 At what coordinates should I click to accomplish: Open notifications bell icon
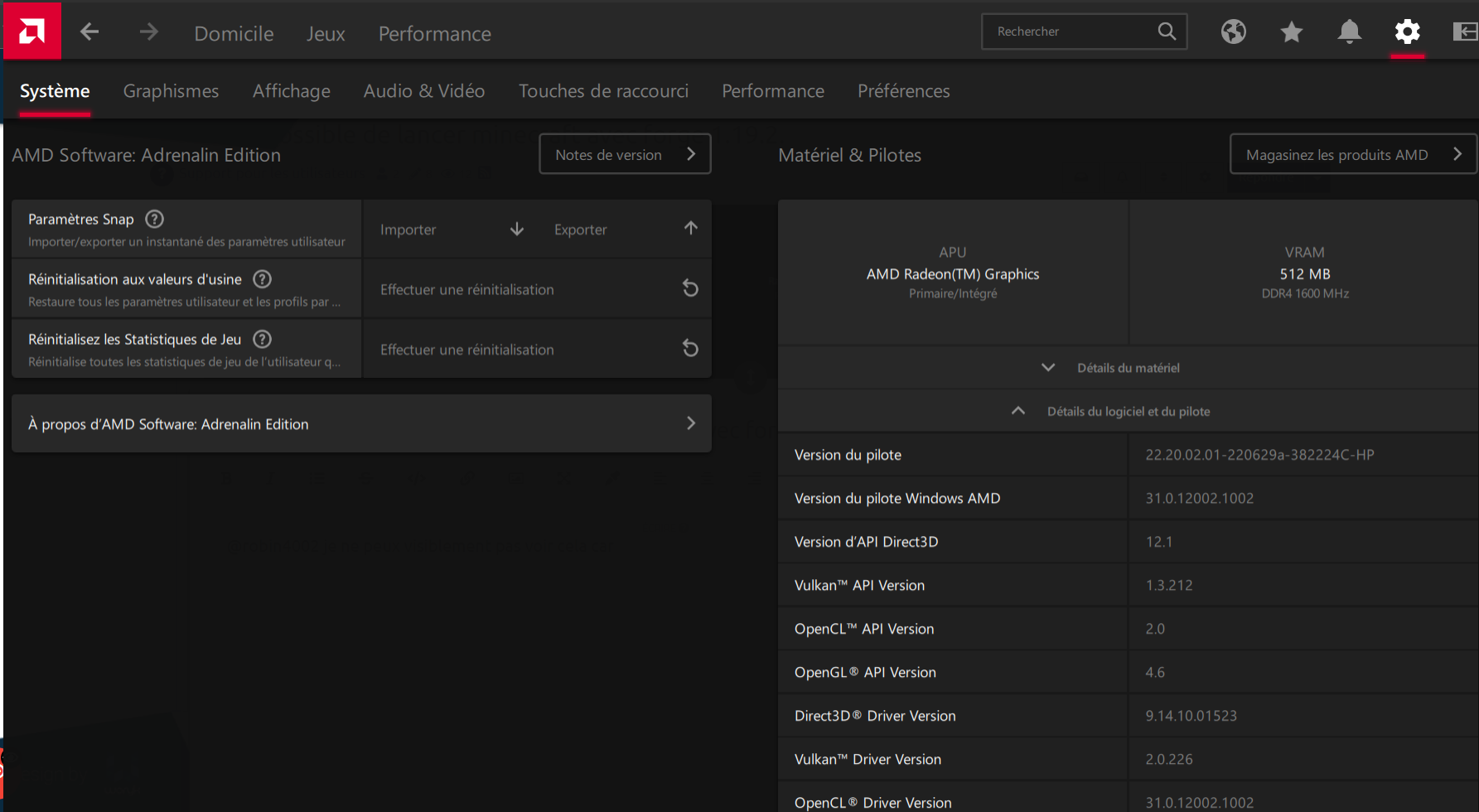1349,31
